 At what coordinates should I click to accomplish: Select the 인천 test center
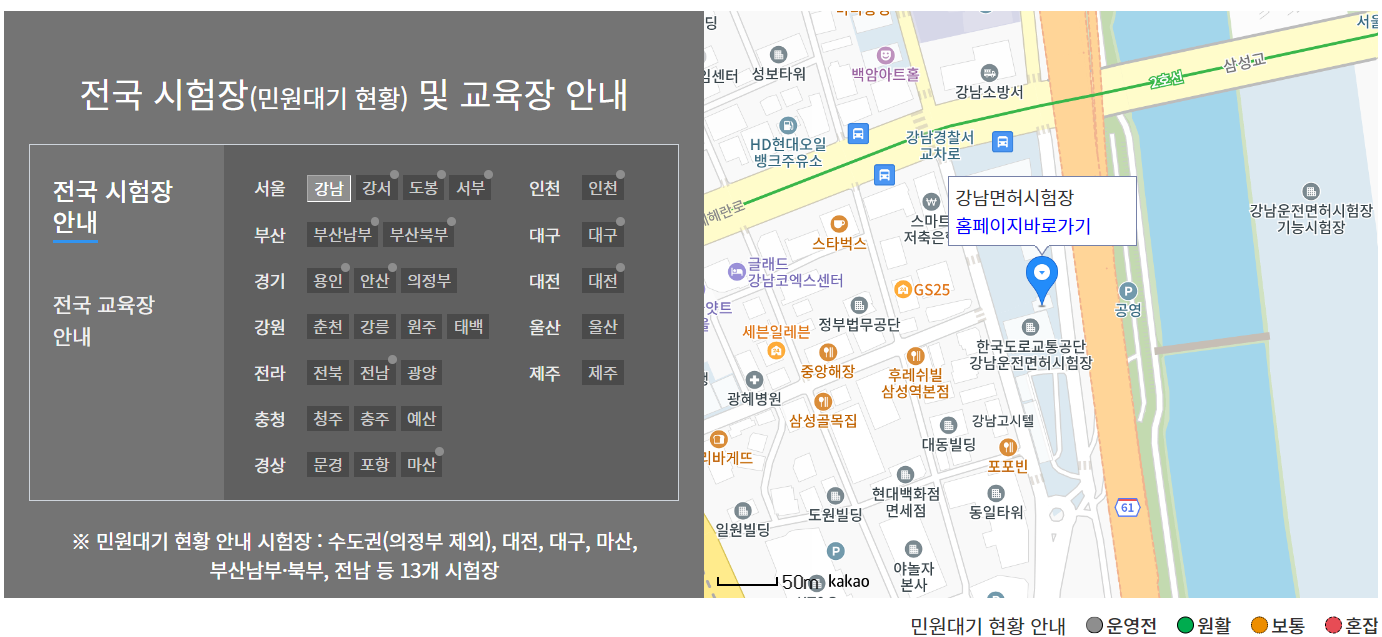[603, 188]
